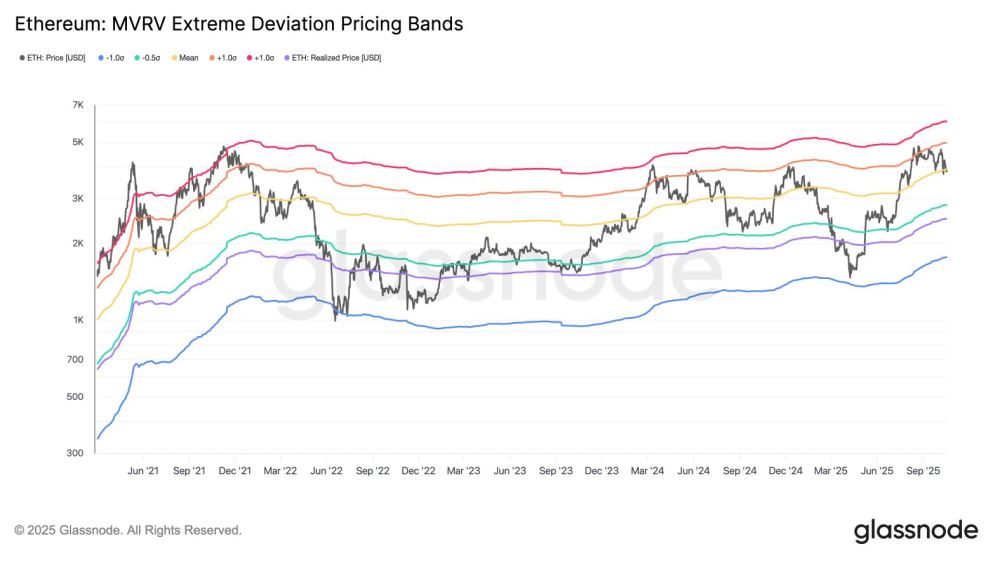Click the gray ETH: Price legend dot
Screen dimensions: 1000x563
coord(22,58)
